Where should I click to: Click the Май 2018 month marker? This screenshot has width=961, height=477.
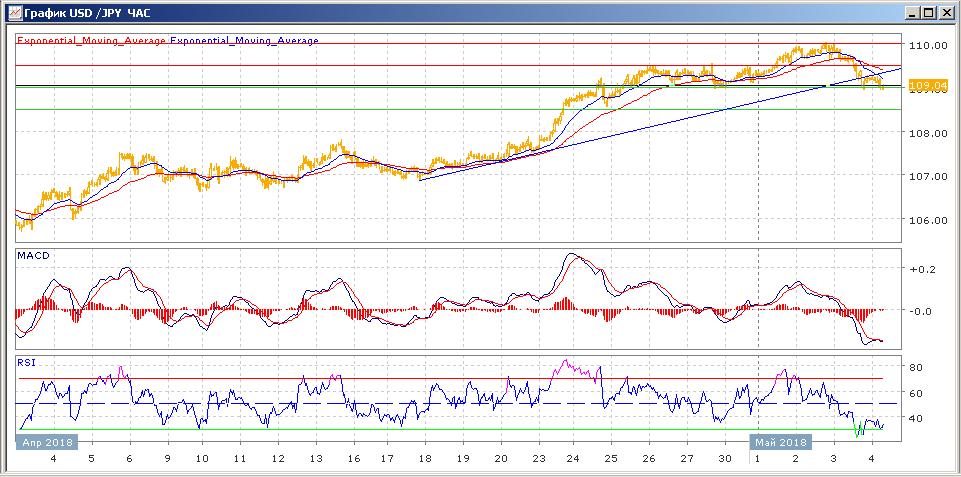[781, 442]
